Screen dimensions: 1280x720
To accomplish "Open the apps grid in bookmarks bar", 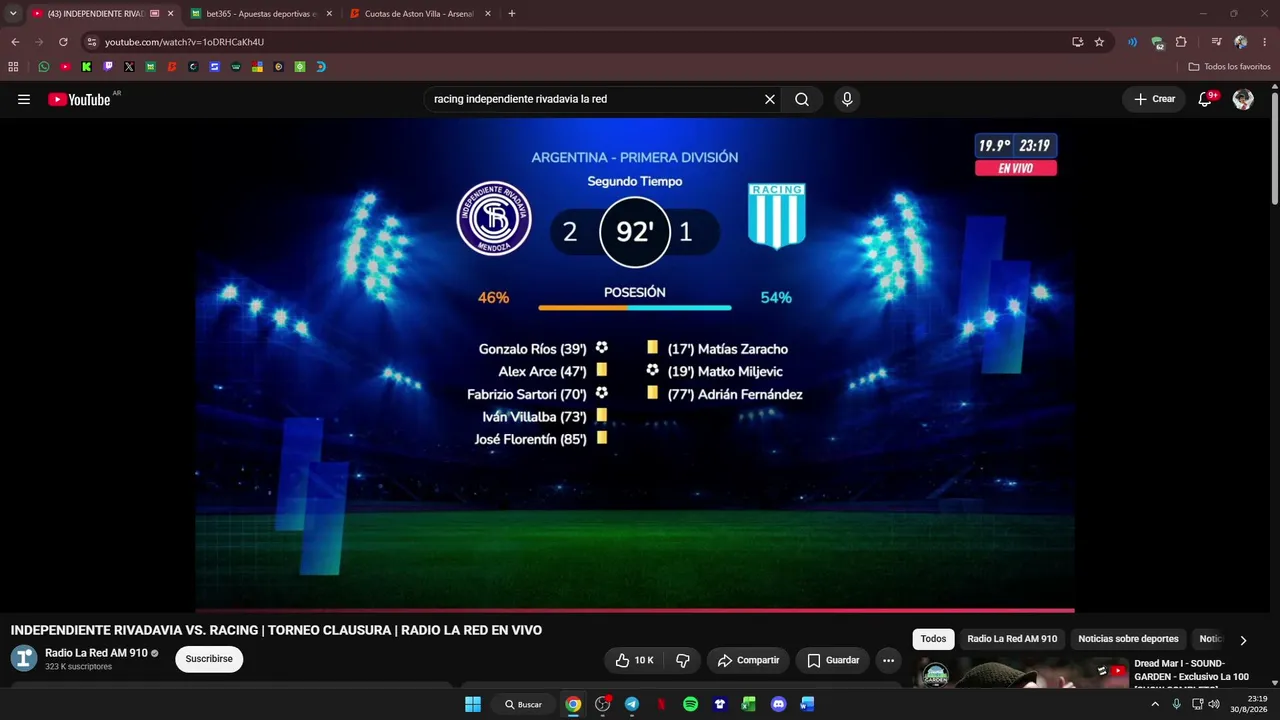I will [13, 67].
